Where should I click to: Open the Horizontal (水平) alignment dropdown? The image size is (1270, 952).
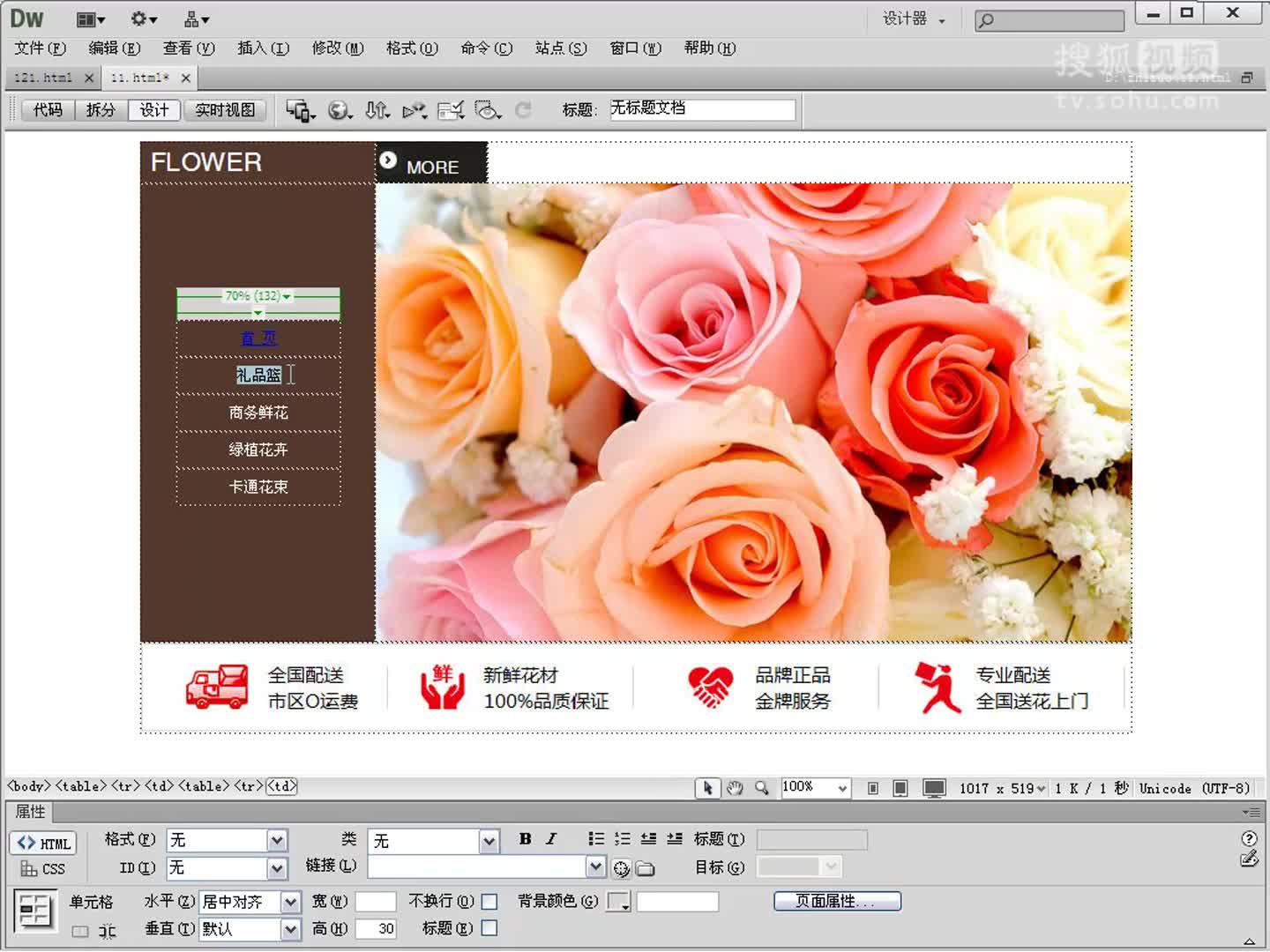point(291,902)
